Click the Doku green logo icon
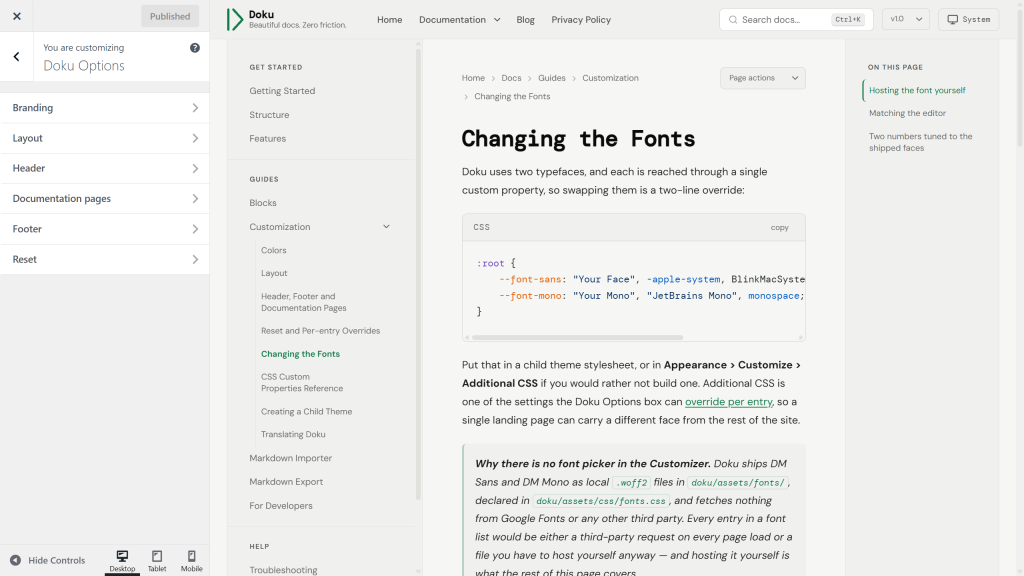The image size is (1024, 576). [234, 20]
